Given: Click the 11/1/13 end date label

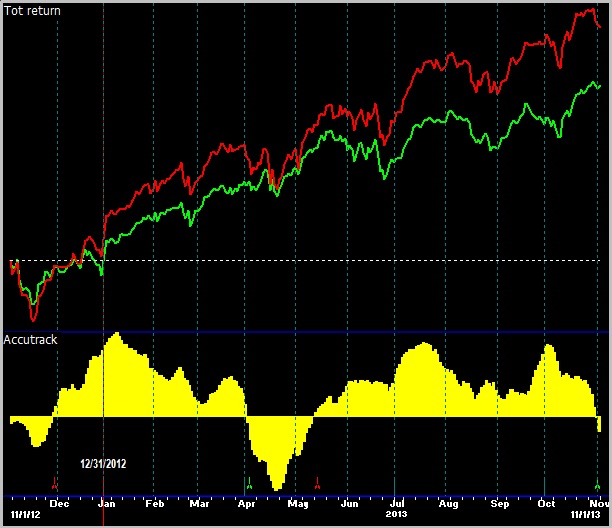Looking at the screenshot, I should tap(585, 516).
